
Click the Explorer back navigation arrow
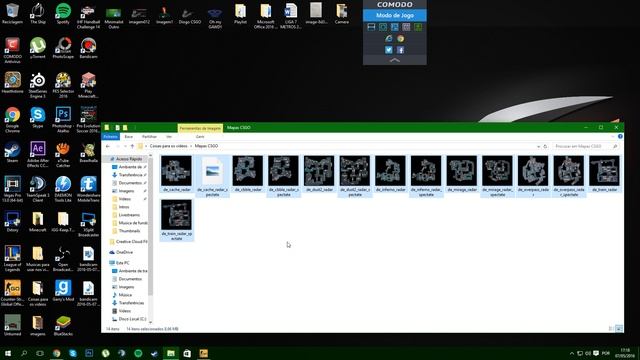click(x=108, y=146)
